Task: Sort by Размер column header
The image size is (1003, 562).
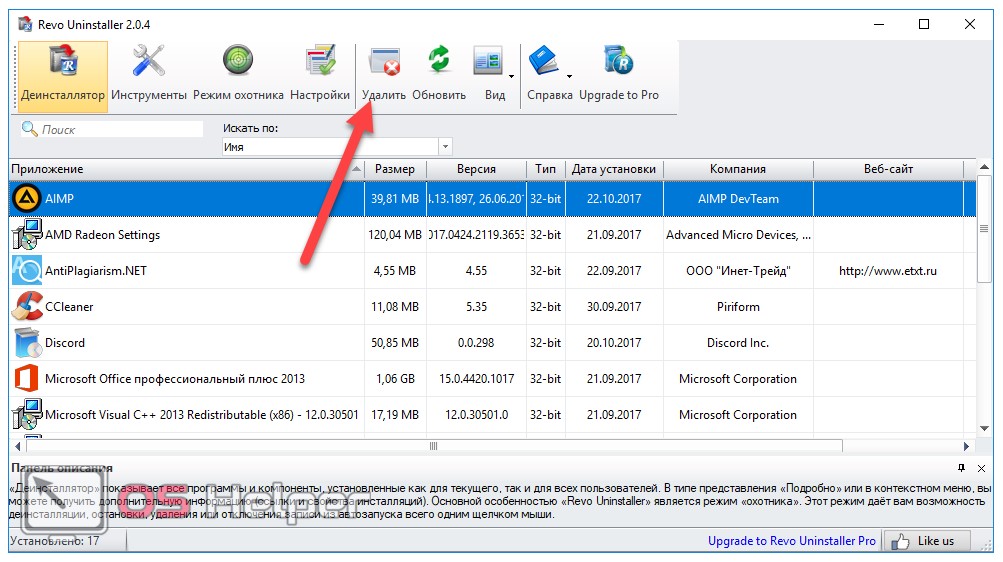Action: 394,169
